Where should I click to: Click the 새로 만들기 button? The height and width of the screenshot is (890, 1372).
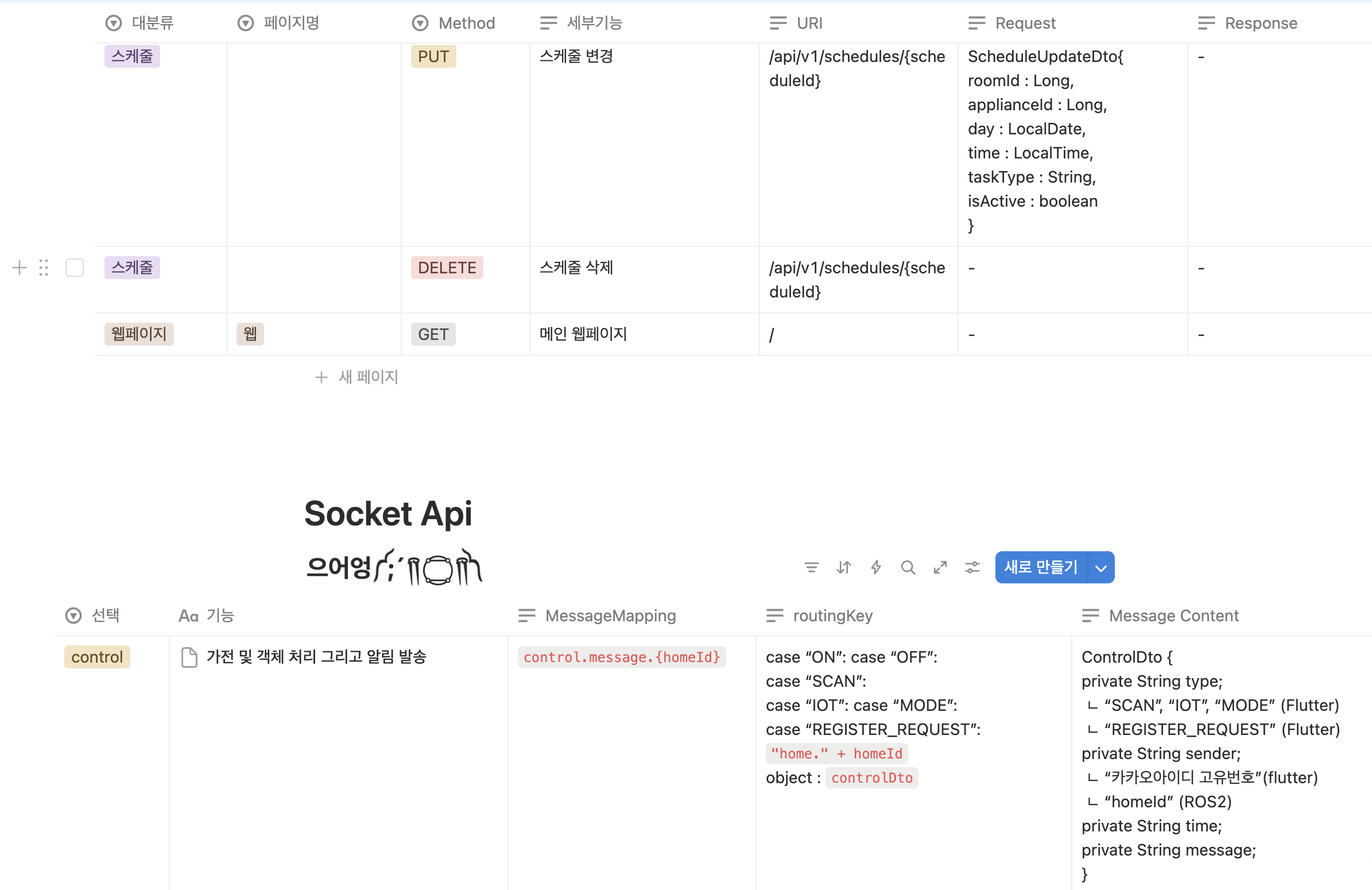(1041, 568)
